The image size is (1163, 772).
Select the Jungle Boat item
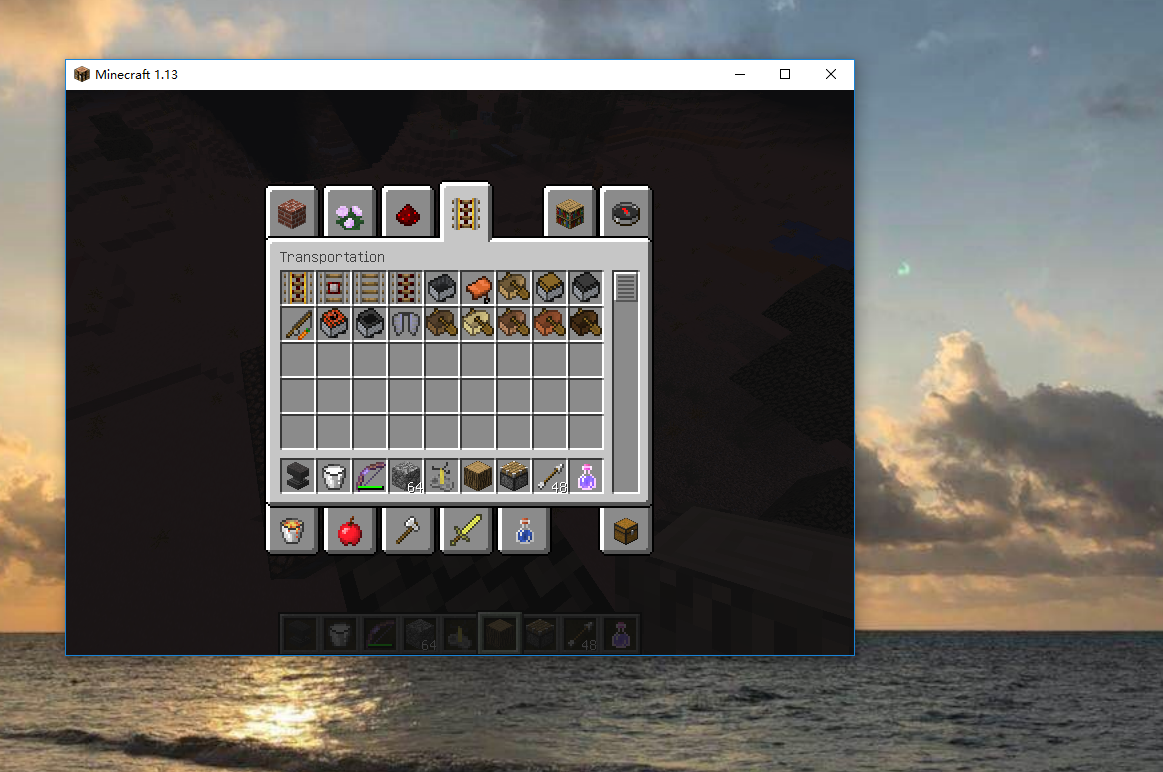coord(514,324)
